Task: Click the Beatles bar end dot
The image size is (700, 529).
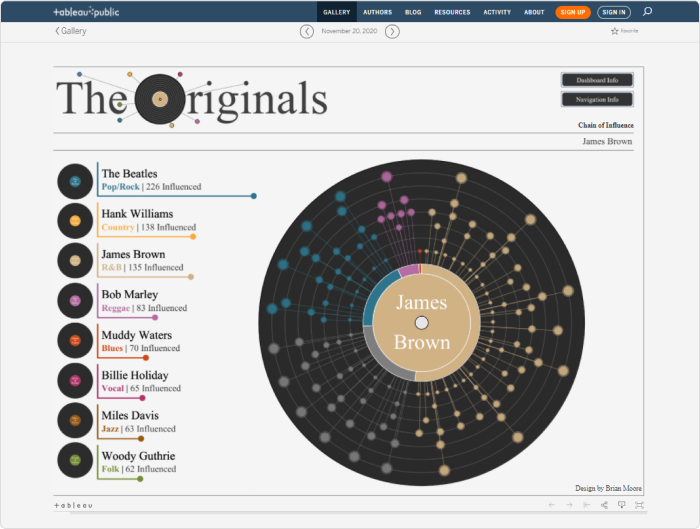Action: [x=254, y=196]
